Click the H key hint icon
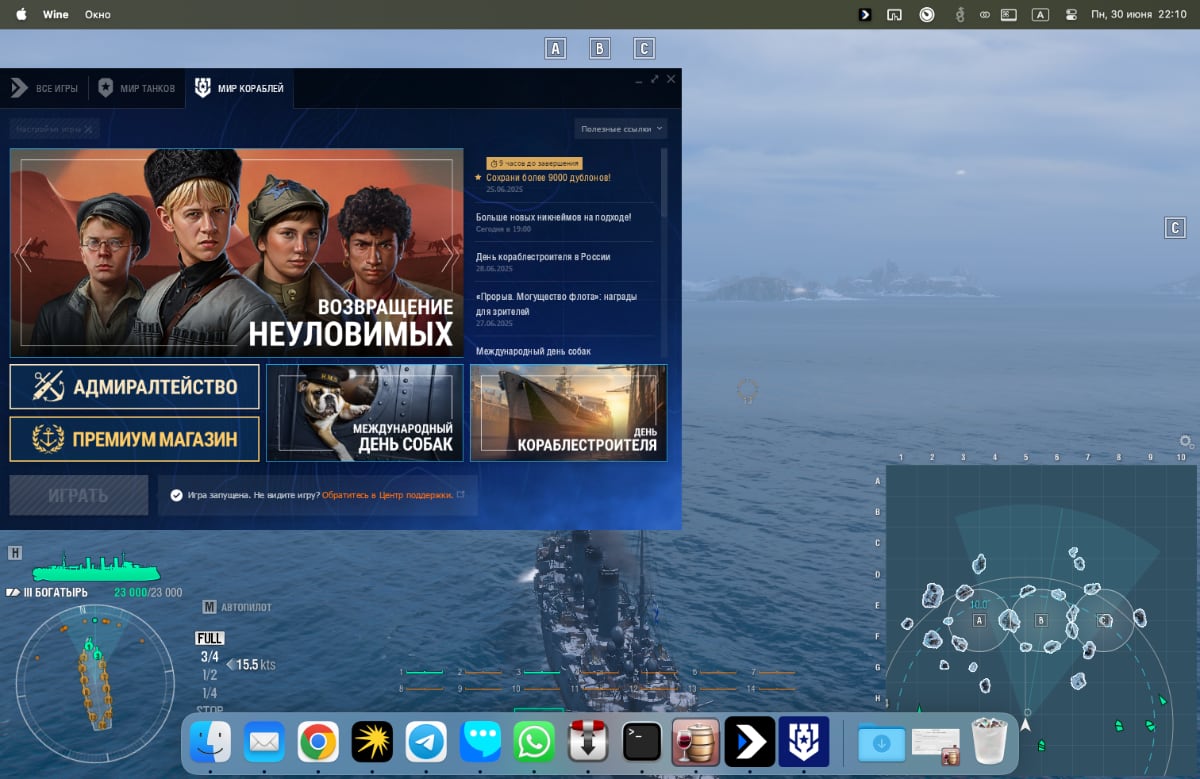 [x=15, y=553]
